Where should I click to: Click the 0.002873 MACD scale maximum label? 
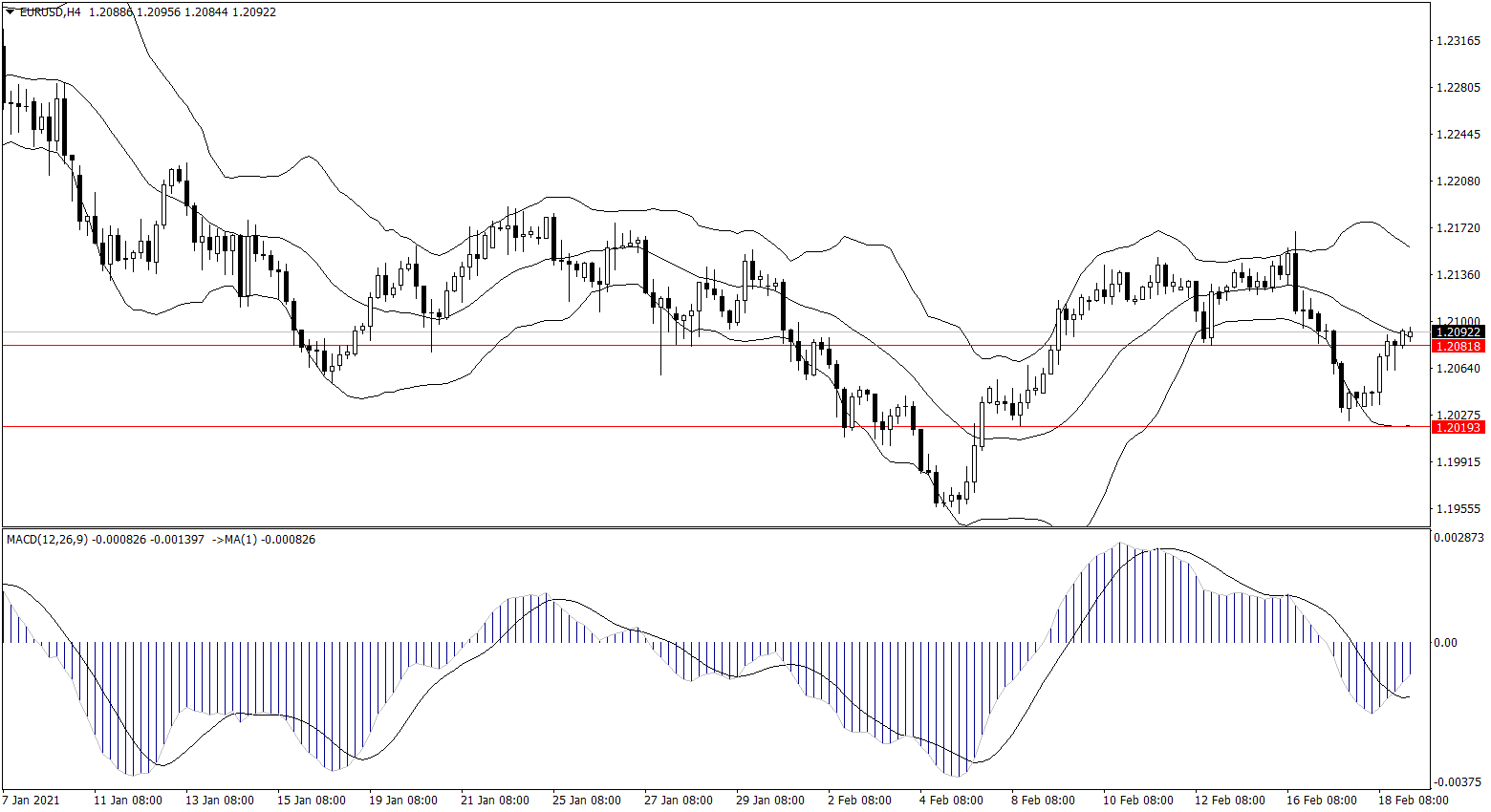(1460, 538)
